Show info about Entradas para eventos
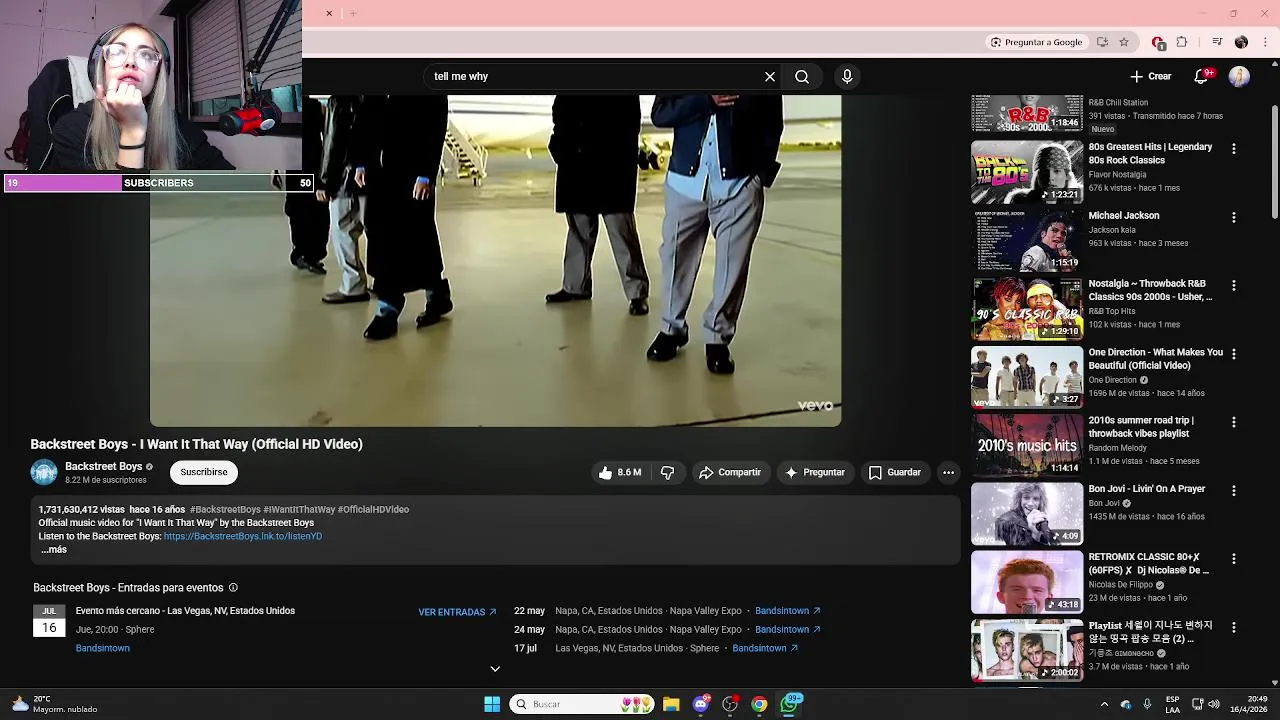The height and width of the screenshot is (720, 1280). [233, 588]
